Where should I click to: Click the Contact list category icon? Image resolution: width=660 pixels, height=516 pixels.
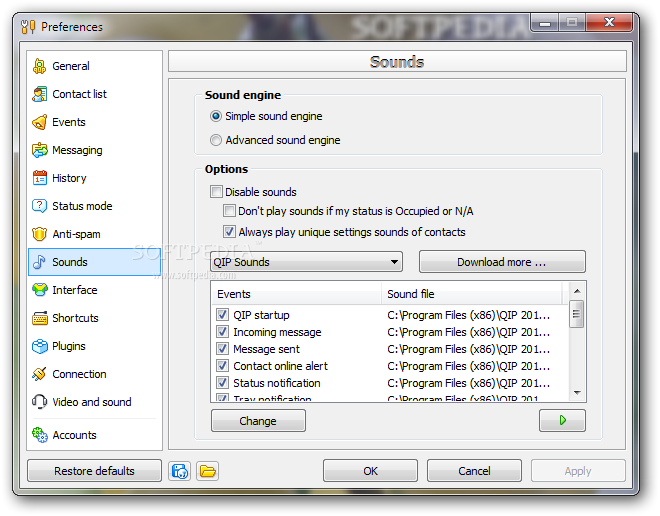(x=40, y=94)
